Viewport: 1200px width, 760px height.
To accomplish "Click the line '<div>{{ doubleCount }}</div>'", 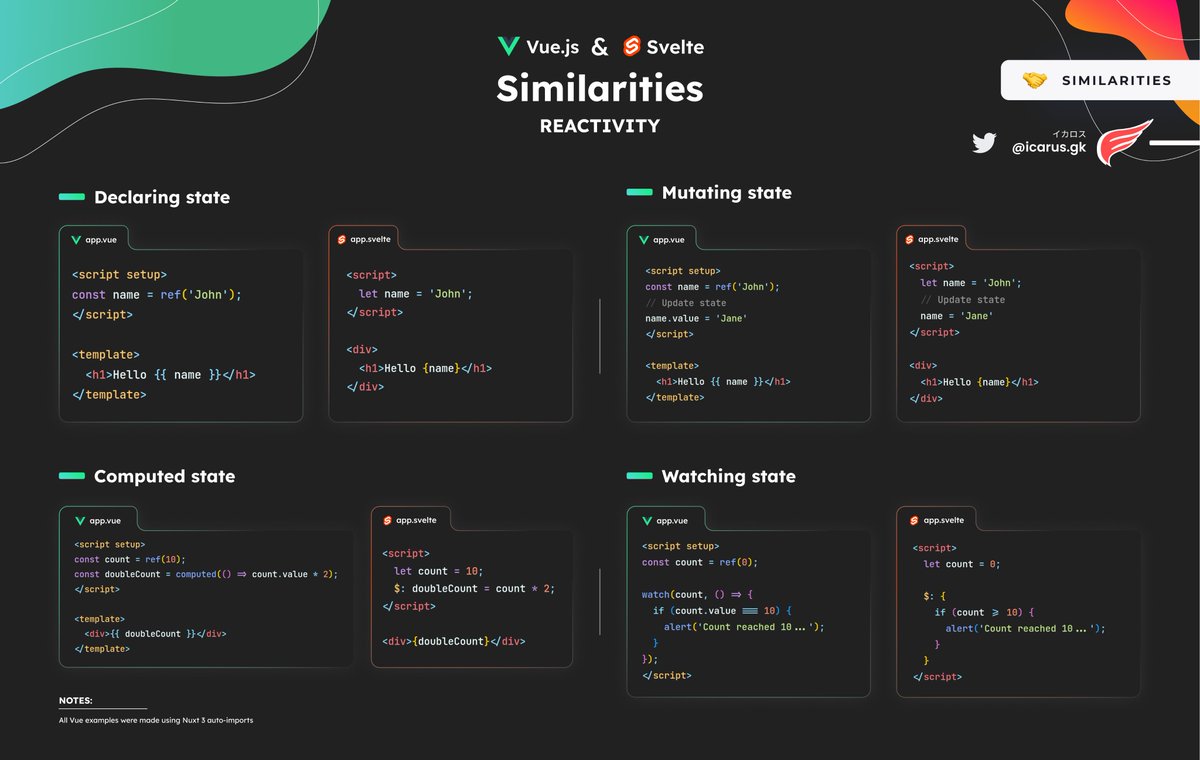I will (x=153, y=634).
